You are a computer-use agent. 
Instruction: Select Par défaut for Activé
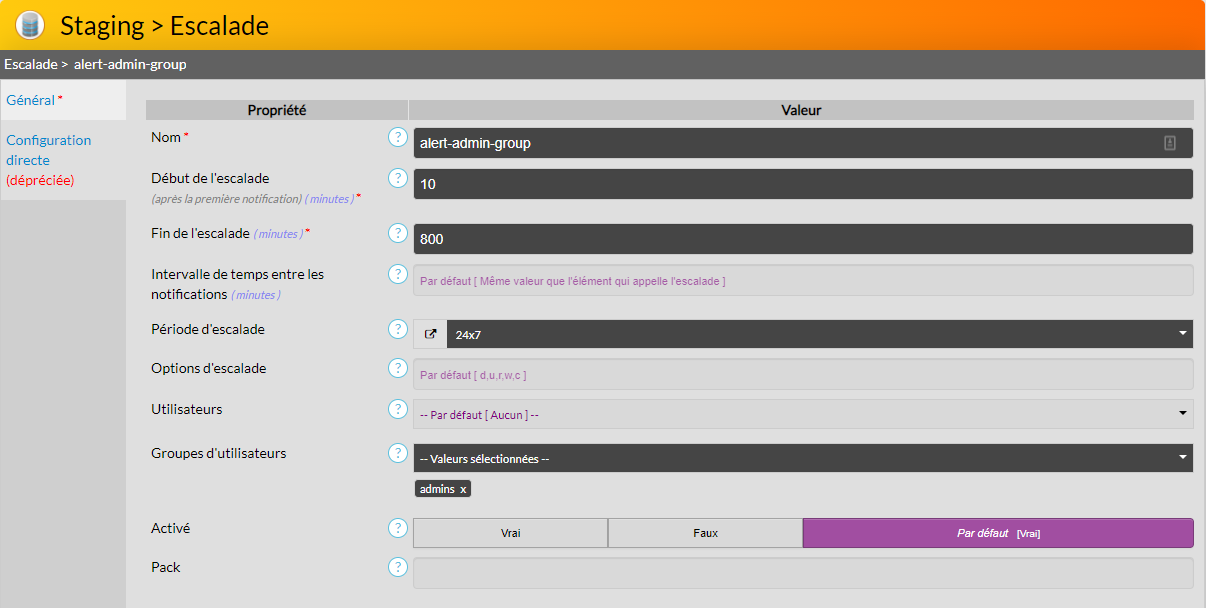click(x=997, y=533)
